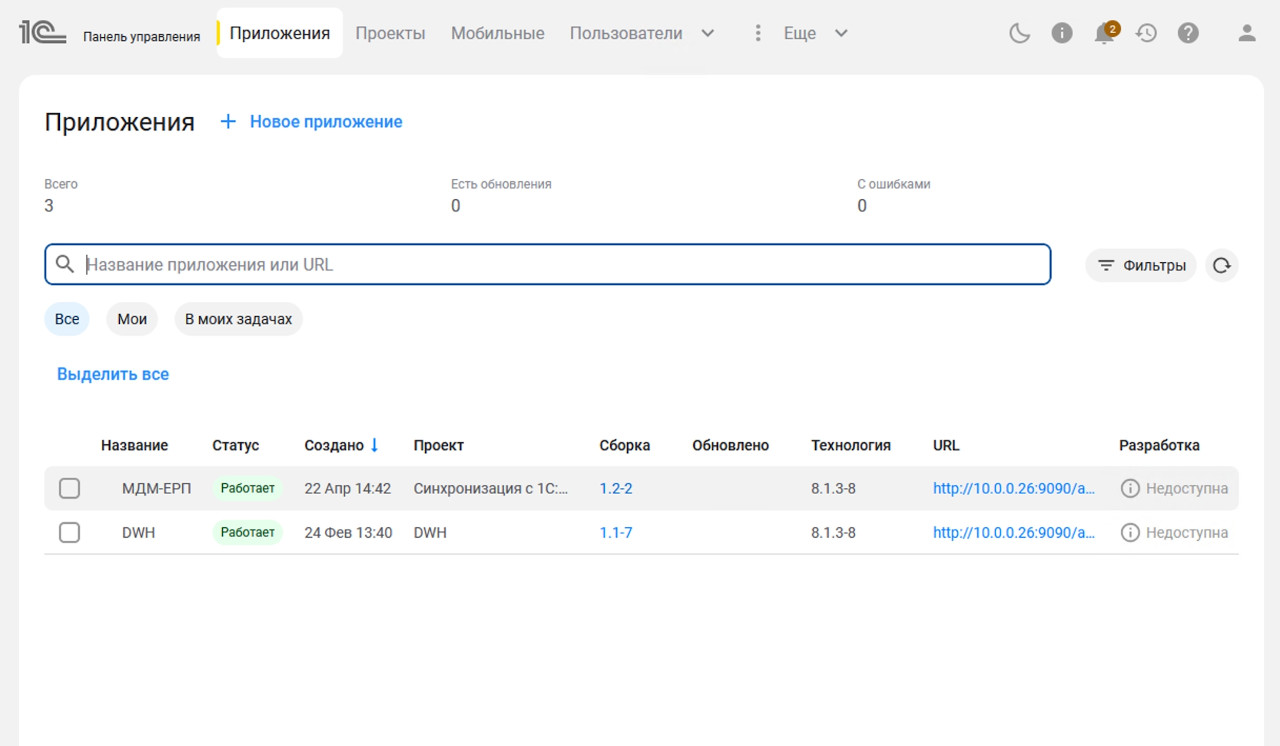Focus the application name or URL search field
This screenshot has height=746, width=1280.
click(548, 264)
